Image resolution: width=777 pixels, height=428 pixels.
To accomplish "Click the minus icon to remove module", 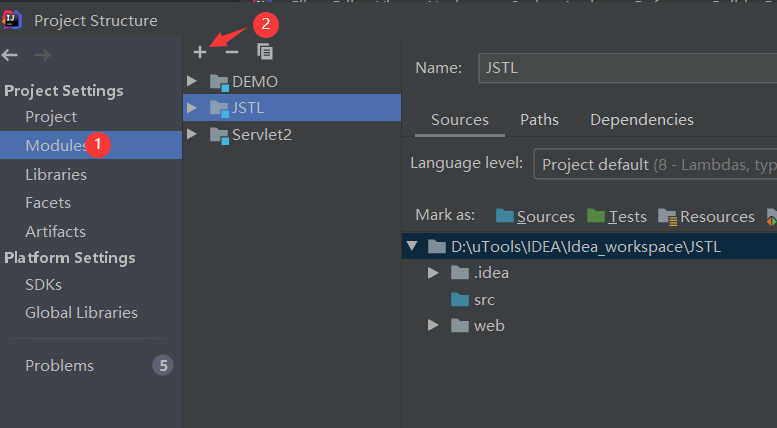I will [232, 52].
